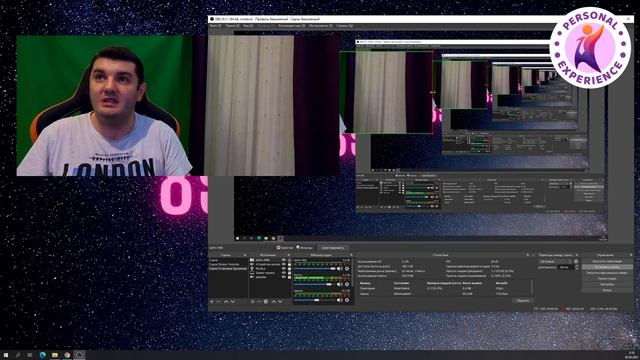Toggle the lock on the fifth source
This screenshot has height=360, width=640.
(x=289, y=277)
